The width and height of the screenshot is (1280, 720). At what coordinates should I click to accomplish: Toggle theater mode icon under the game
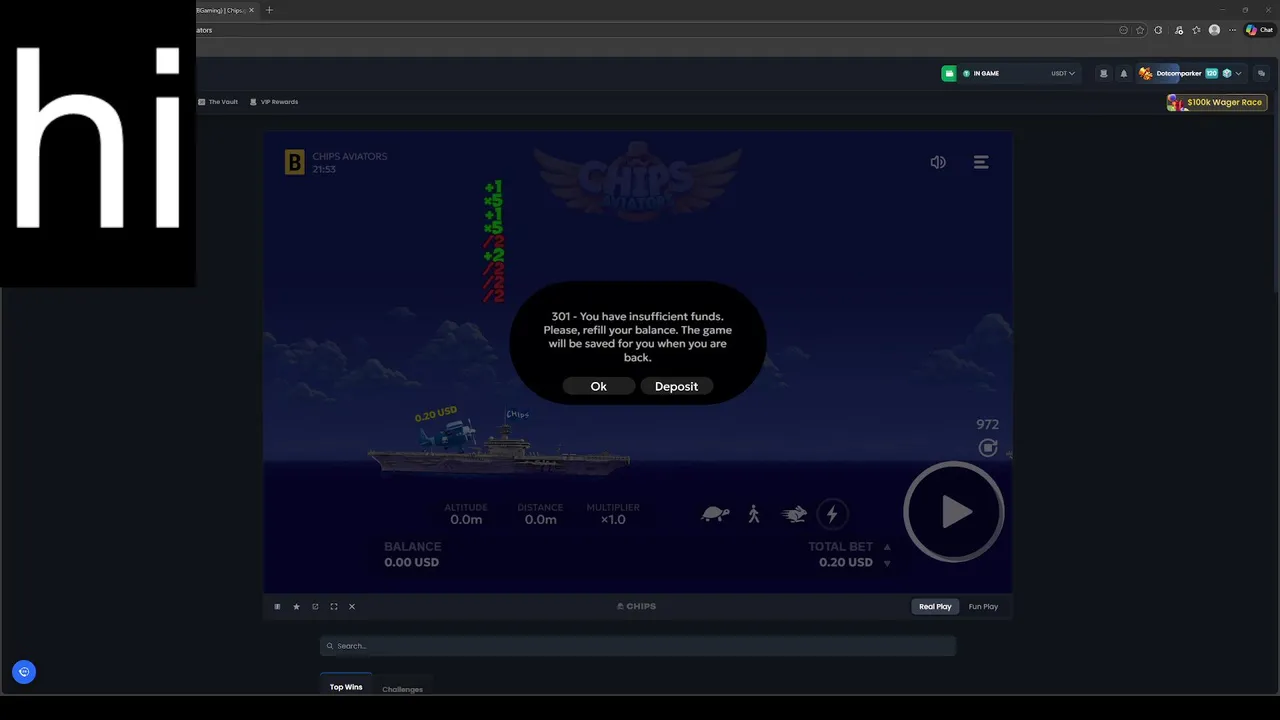[x=277, y=606]
